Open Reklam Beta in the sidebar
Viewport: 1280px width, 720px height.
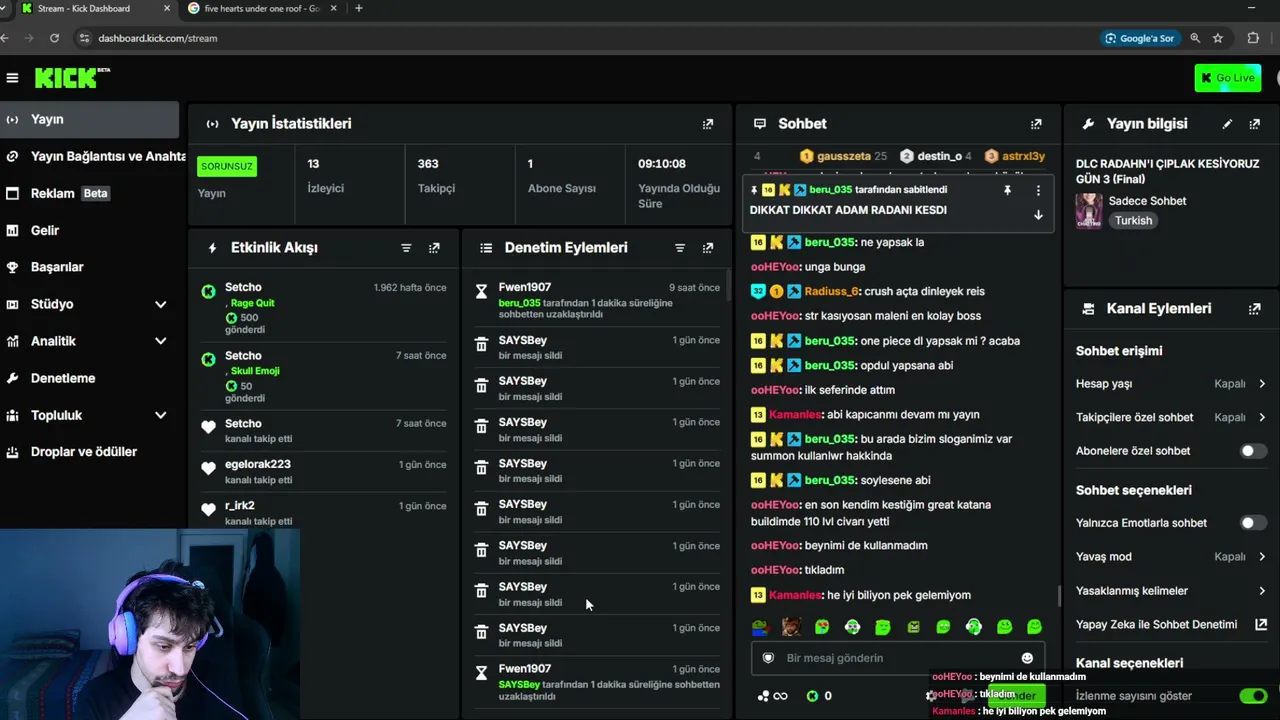(90, 193)
